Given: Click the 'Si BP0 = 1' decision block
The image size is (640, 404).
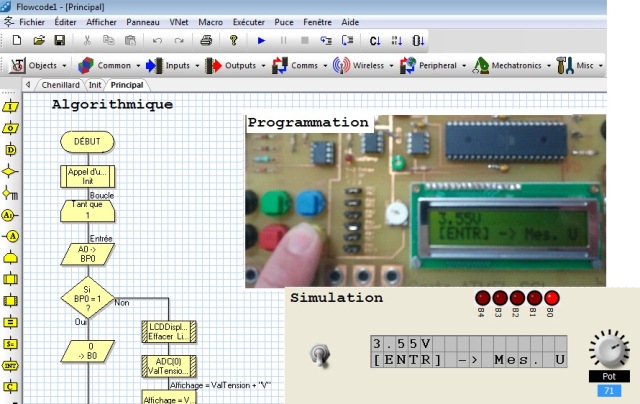Looking at the screenshot, I should point(86,296).
